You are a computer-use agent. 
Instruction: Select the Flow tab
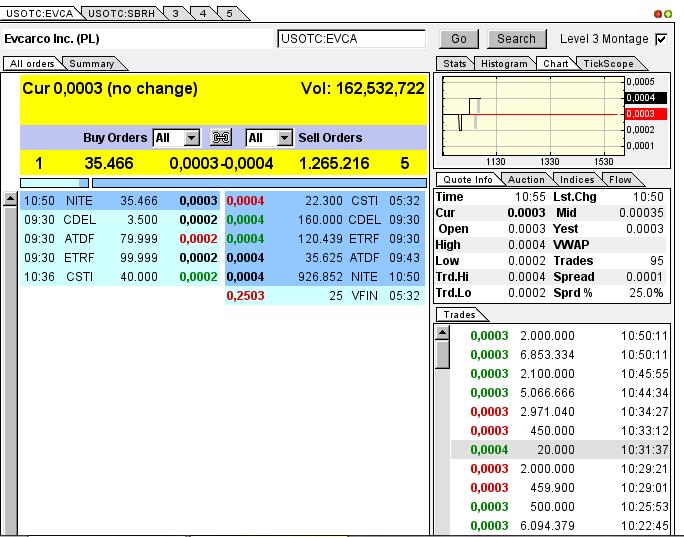(x=620, y=180)
